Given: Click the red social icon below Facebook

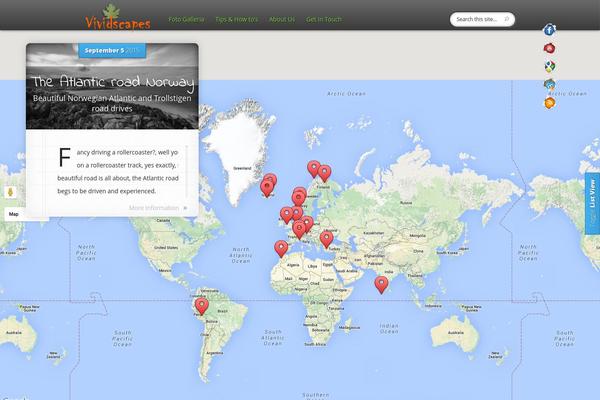Looking at the screenshot, I should pyautogui.click(x=549, y=48).
